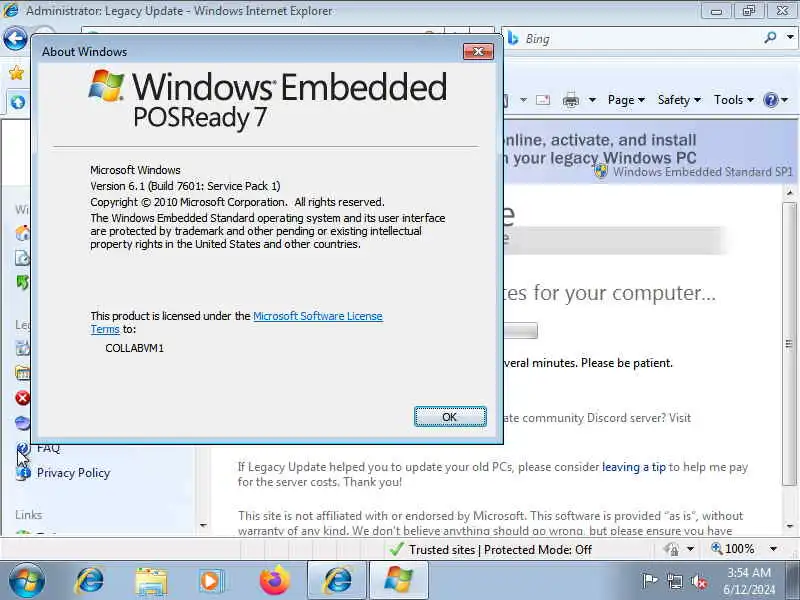Screen dimensions: 800x600
Task: Expand the Bing search provider dropdown
Action: [790, 37]
